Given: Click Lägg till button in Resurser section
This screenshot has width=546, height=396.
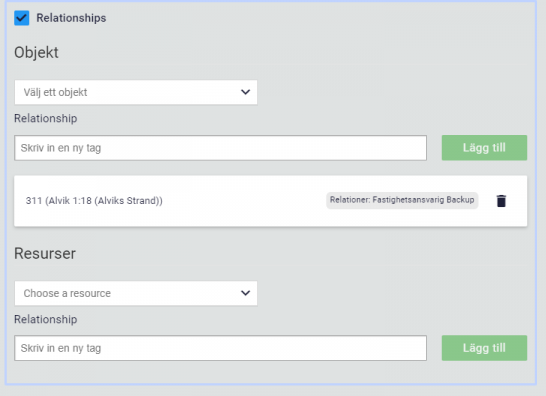Looking at the screenshot, I should pos(484,348).
